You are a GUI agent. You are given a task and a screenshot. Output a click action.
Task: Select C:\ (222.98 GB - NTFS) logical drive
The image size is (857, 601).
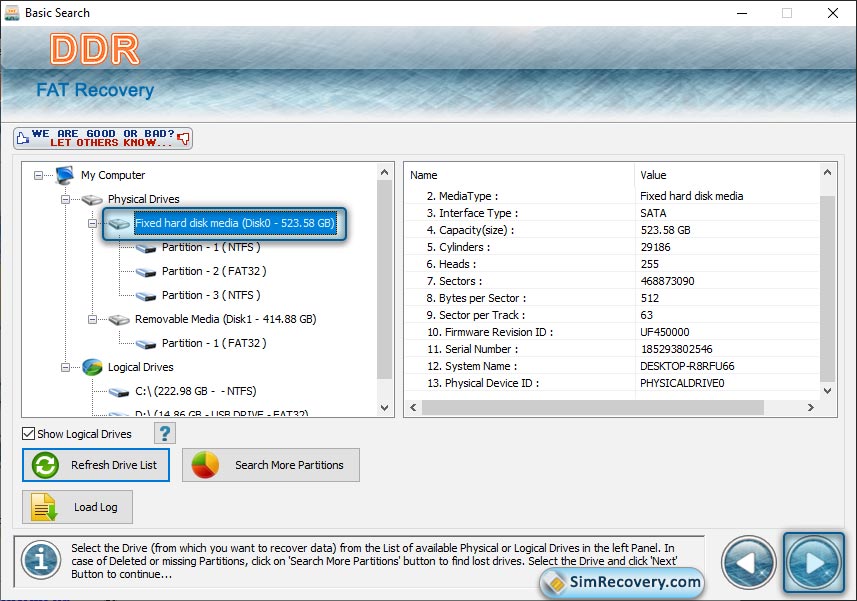pyautogui.click(x=196, y=391)
